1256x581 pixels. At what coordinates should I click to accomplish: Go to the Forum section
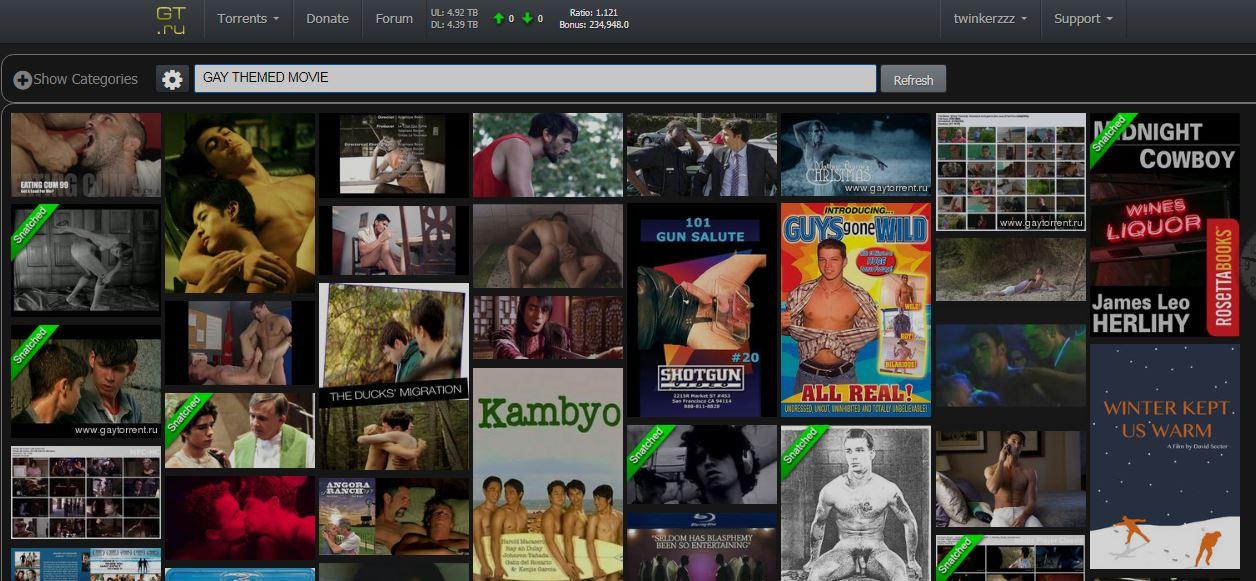(394, 19)
